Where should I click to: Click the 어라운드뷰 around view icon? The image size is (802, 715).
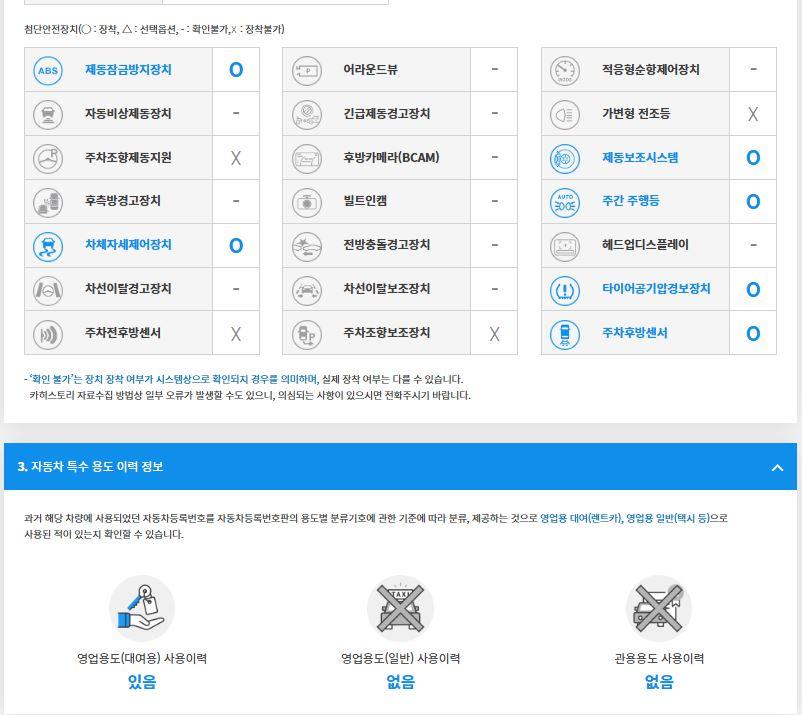tap(307, 70)
